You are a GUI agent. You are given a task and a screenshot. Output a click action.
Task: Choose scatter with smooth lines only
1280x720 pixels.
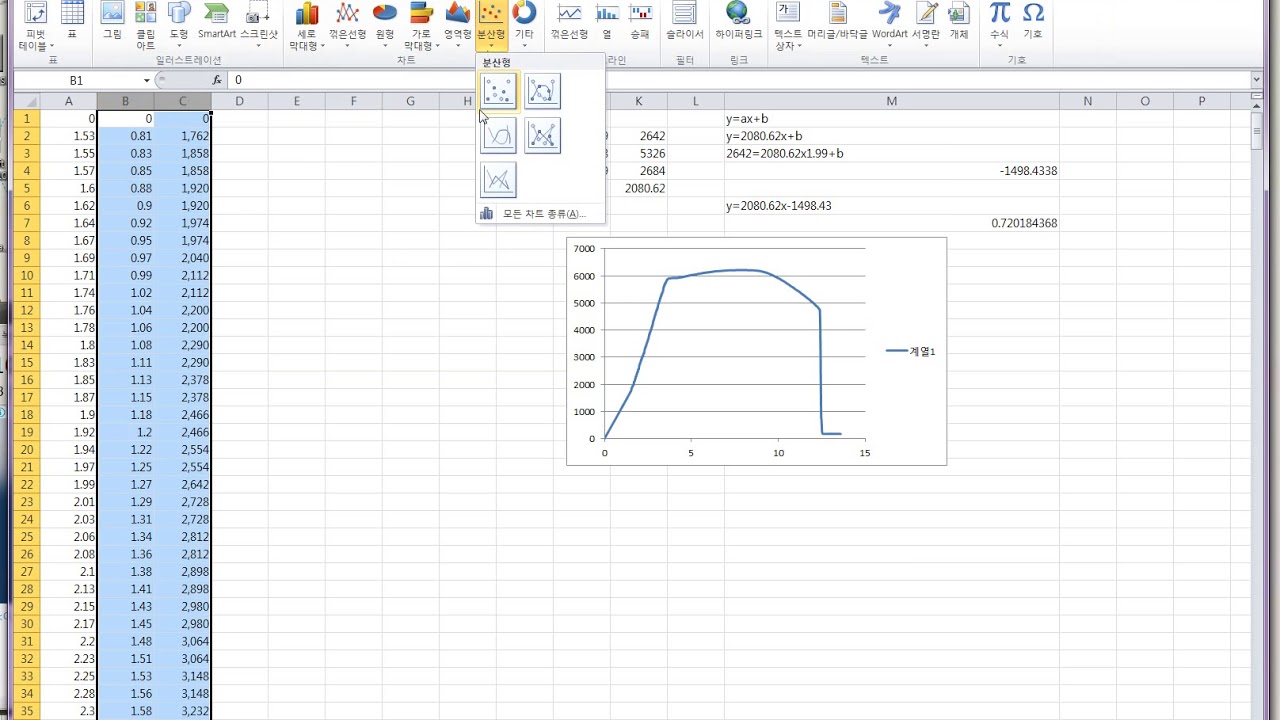(x=498, y=135)
